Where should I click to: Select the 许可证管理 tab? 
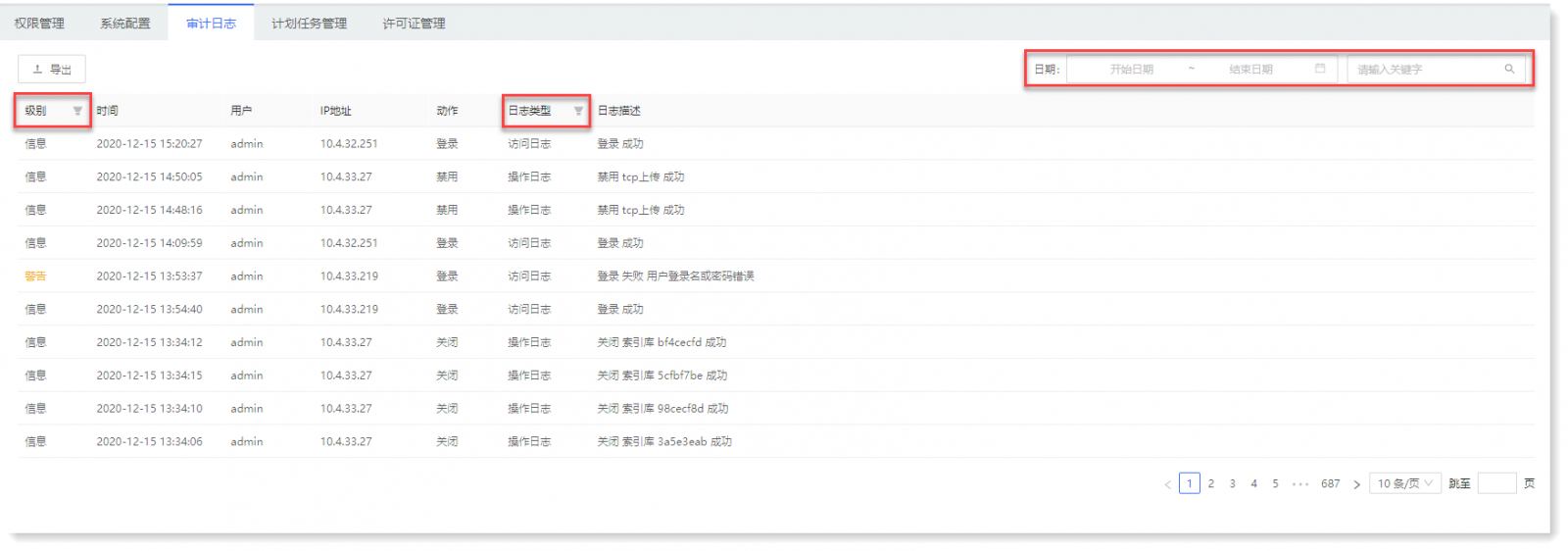(414, 24)
